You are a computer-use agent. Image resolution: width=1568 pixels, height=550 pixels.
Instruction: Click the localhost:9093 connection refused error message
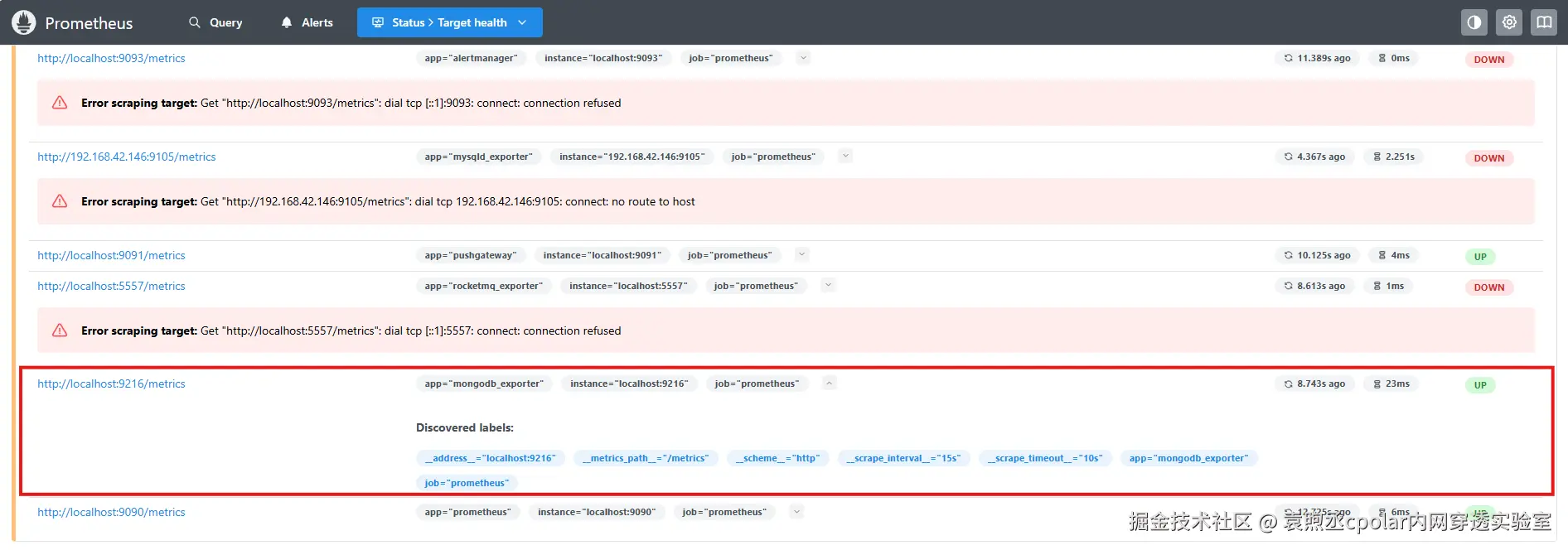[x=351, y=103]
